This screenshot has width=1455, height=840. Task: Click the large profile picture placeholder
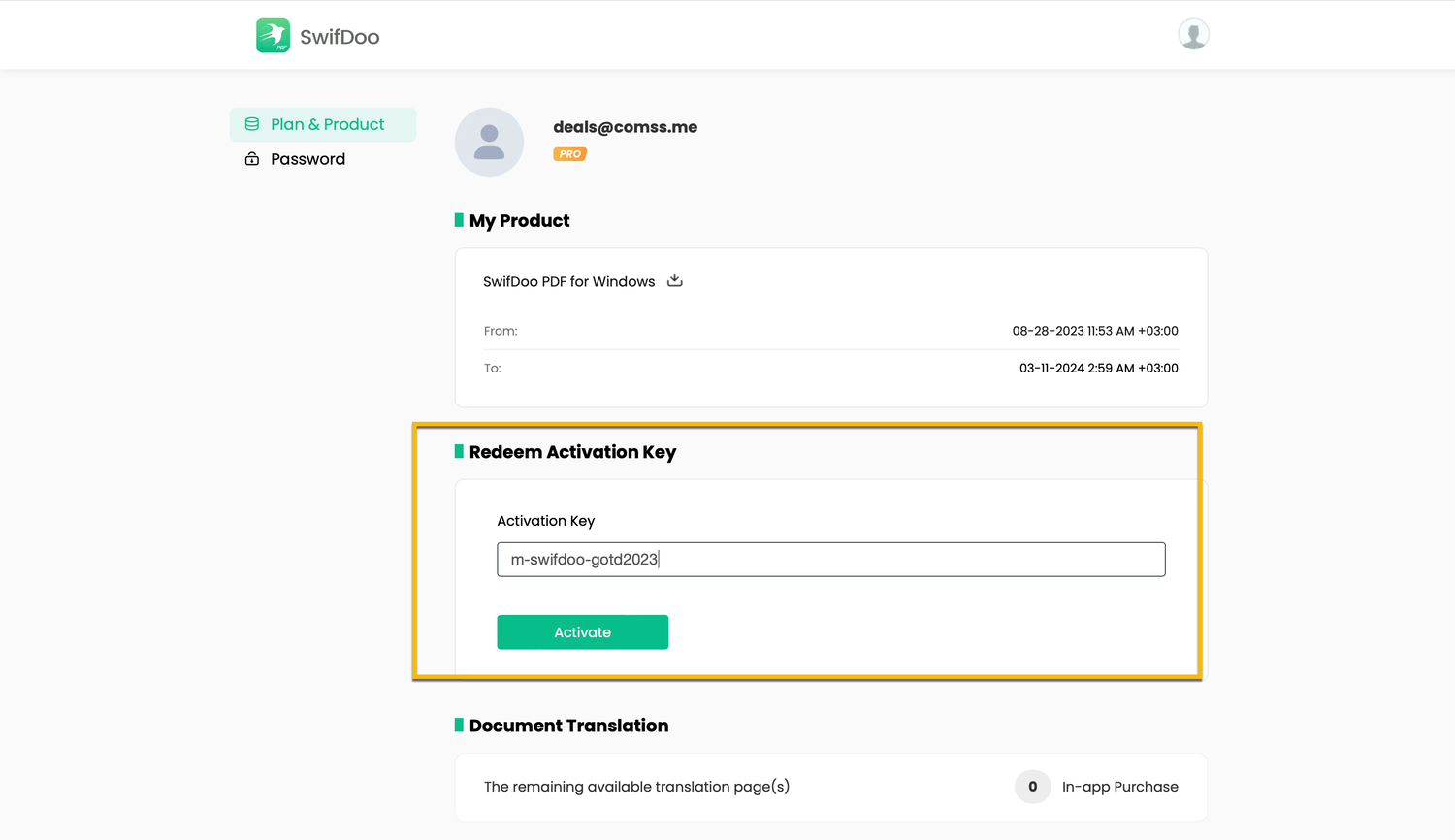pyautogui.click(x=489, y=142)
